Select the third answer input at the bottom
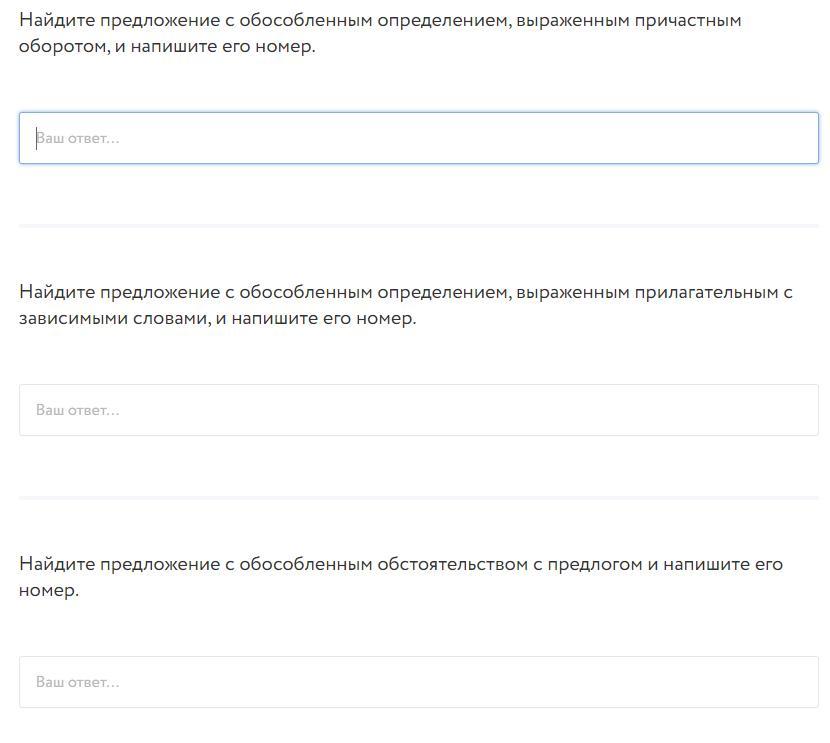 (418, 682)
